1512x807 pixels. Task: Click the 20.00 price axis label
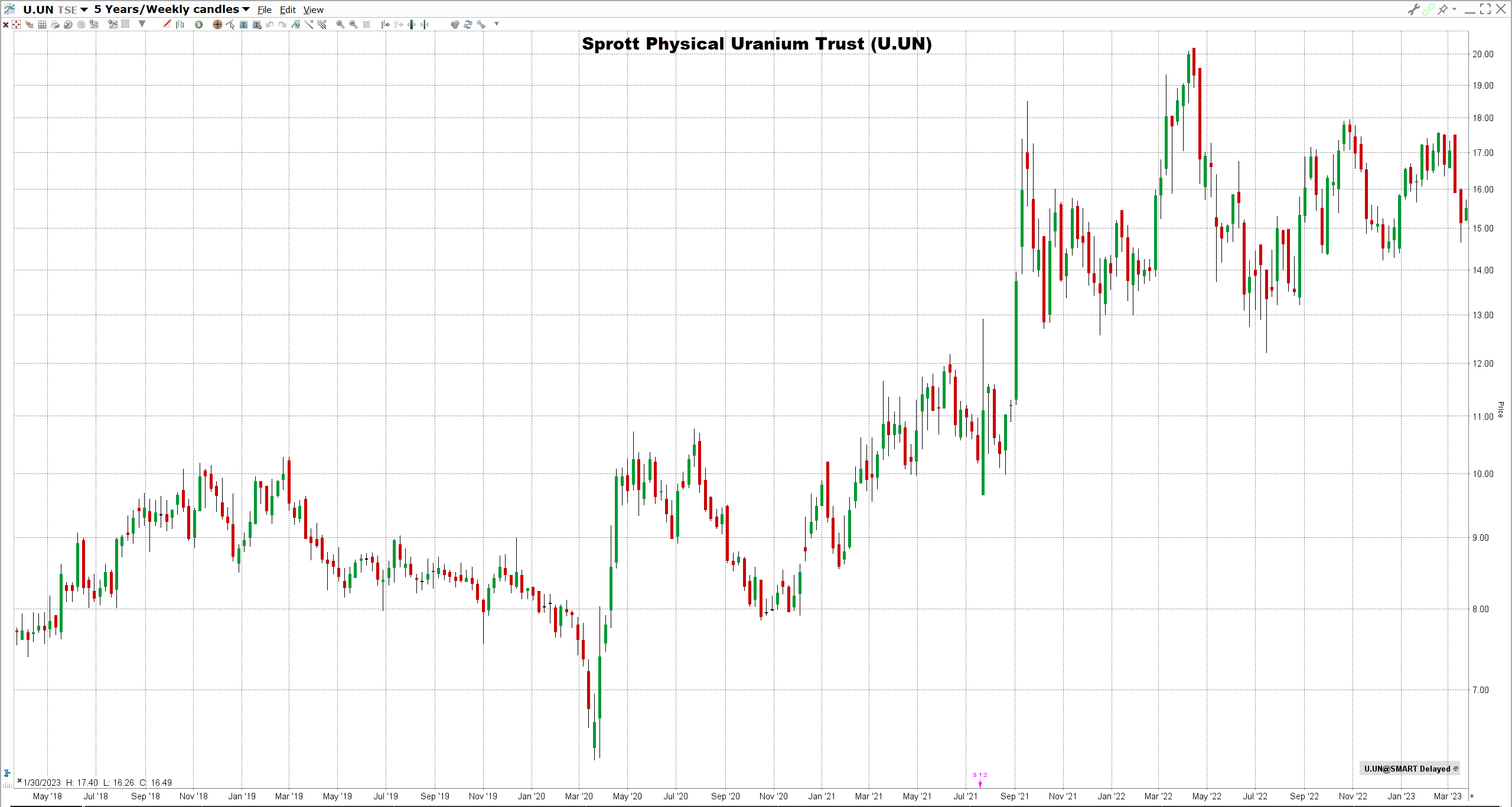(1482, 54)
